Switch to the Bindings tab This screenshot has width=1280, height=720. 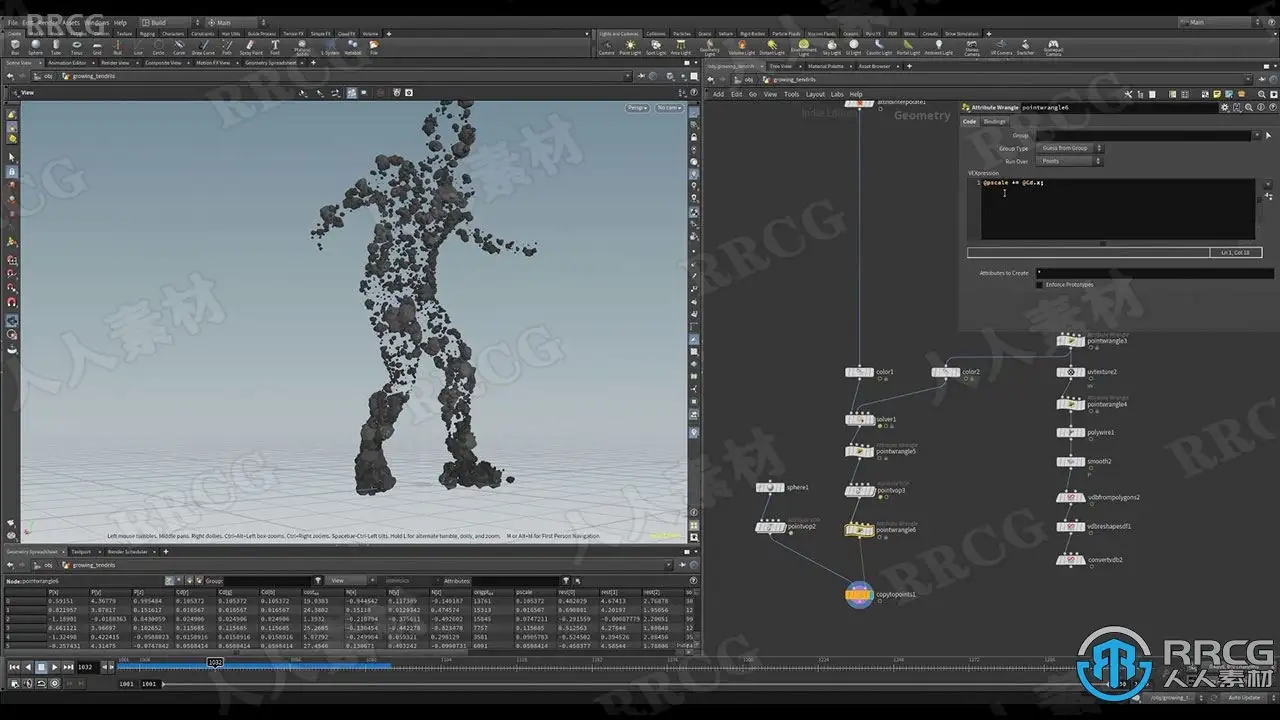point(995,122)
